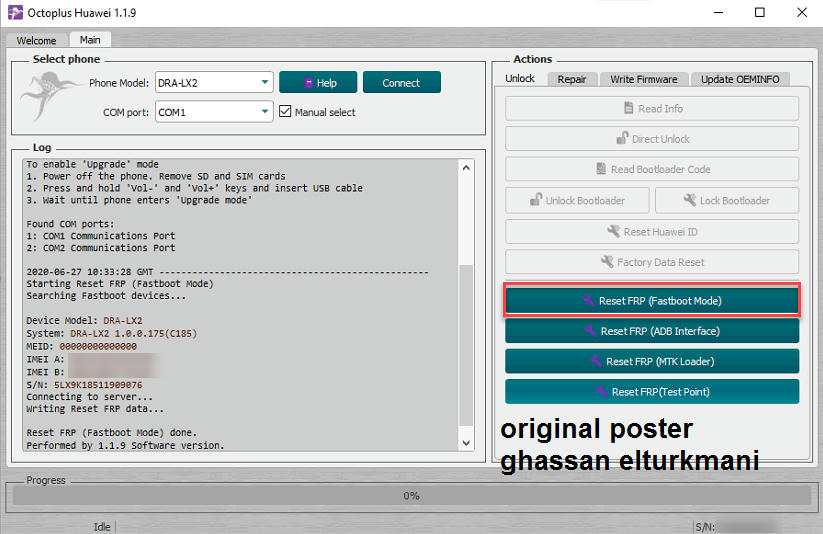The image size is (823, 534).
Task: Open the Phone Model dropdown
Action: click(214, 82)
